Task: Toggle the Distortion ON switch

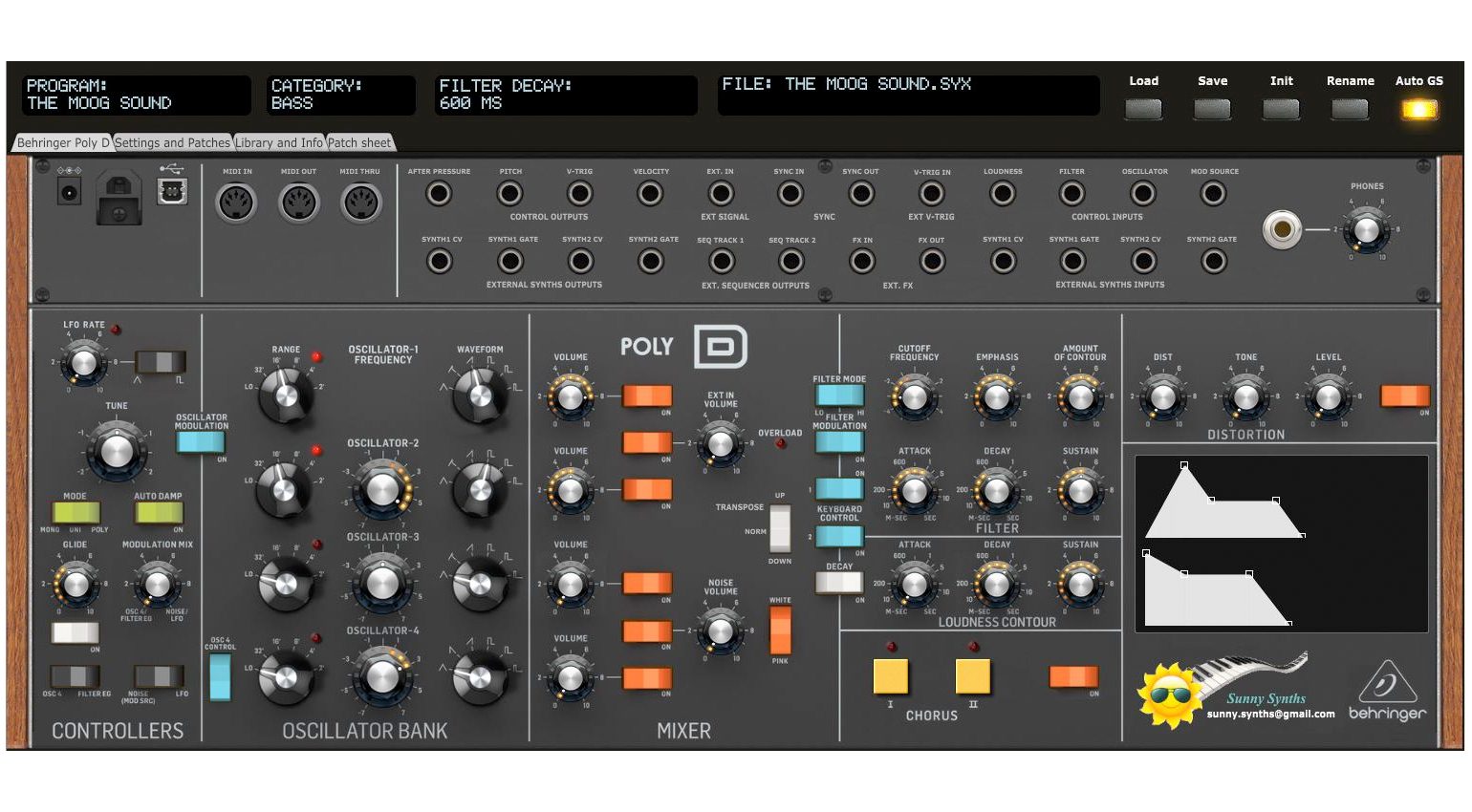Action: click(x=1405, y=395)
